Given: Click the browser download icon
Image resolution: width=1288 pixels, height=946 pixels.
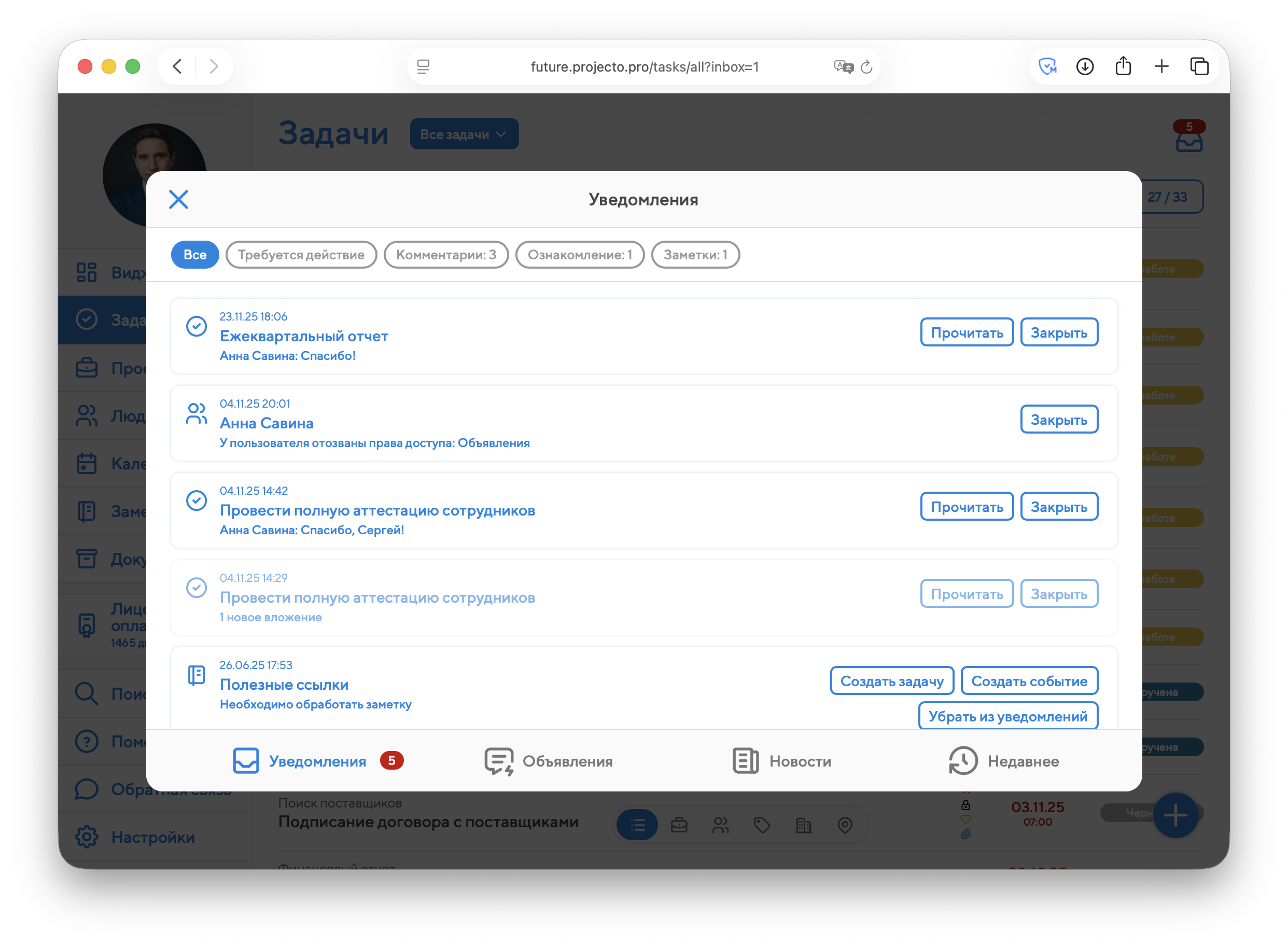Looking at the screenshot, I should pyautogui.click(x=1085, y=66).
